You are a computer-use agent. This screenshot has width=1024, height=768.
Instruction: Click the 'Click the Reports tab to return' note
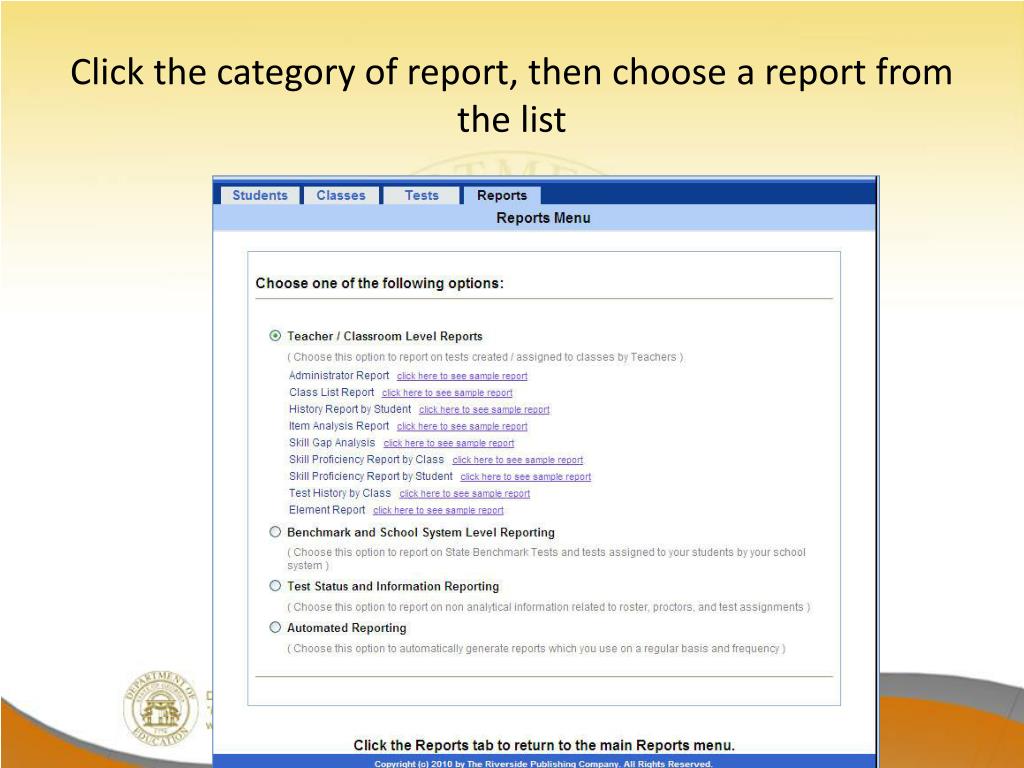point(544,745)
